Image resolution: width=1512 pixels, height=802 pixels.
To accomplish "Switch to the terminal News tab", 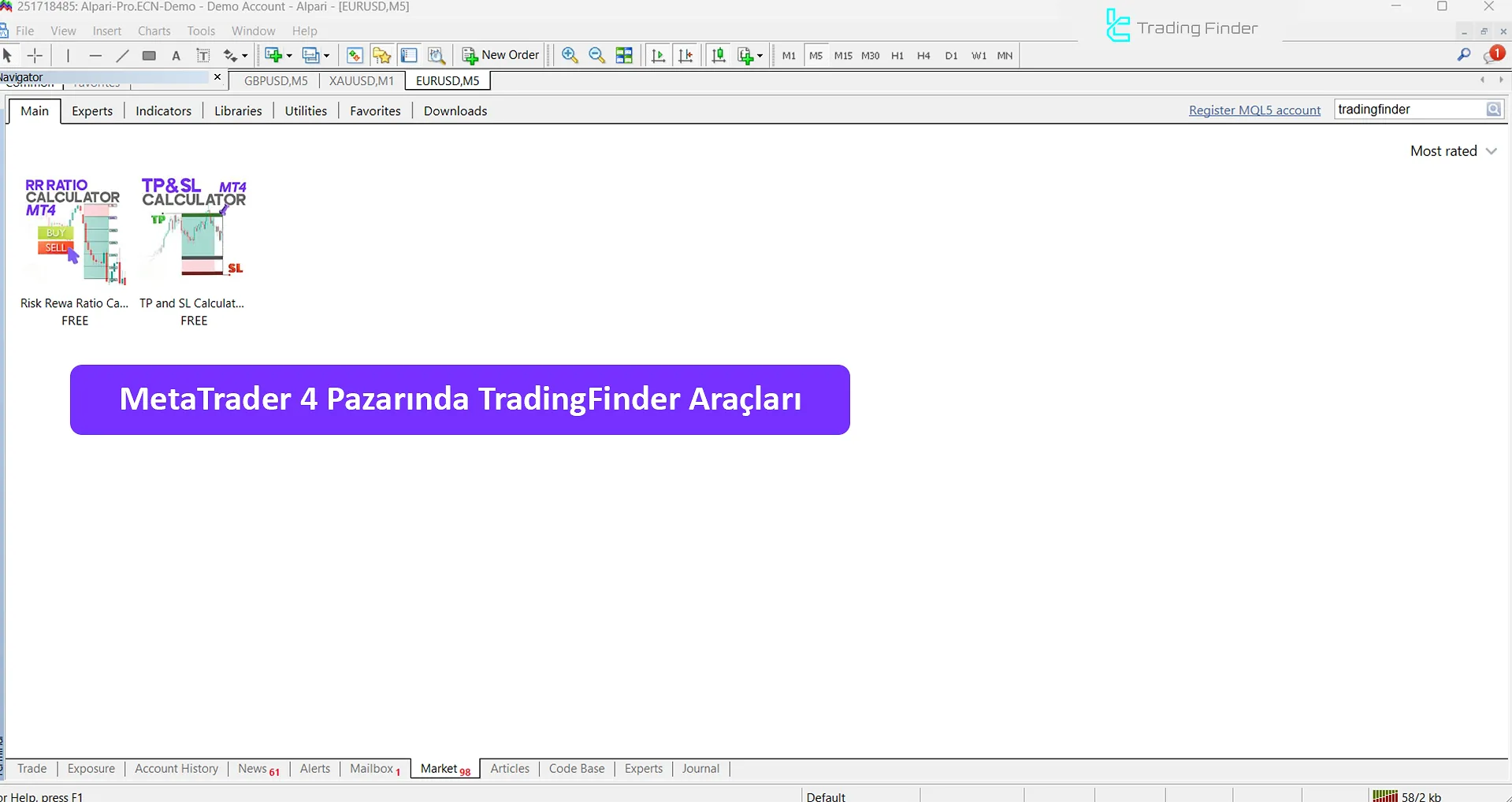I will [258, 769].
